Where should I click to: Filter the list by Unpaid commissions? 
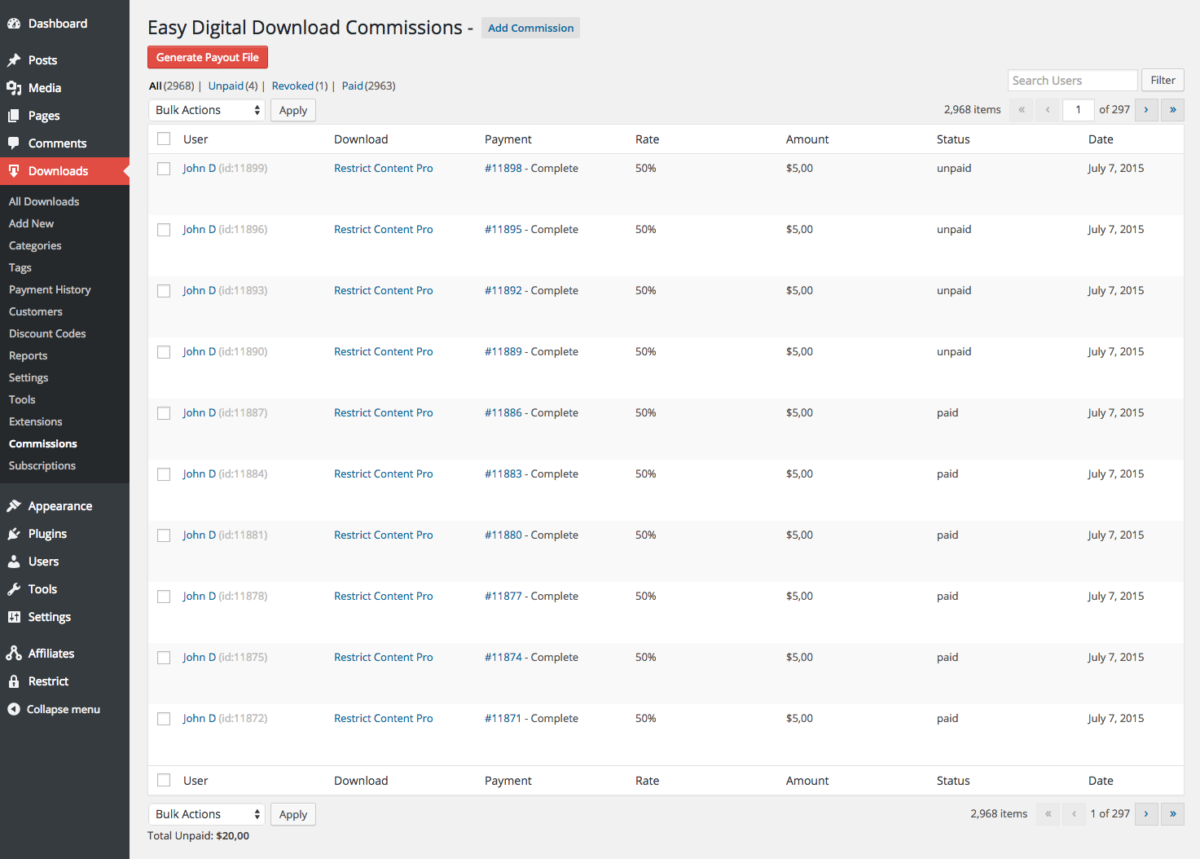coord(225,86)
